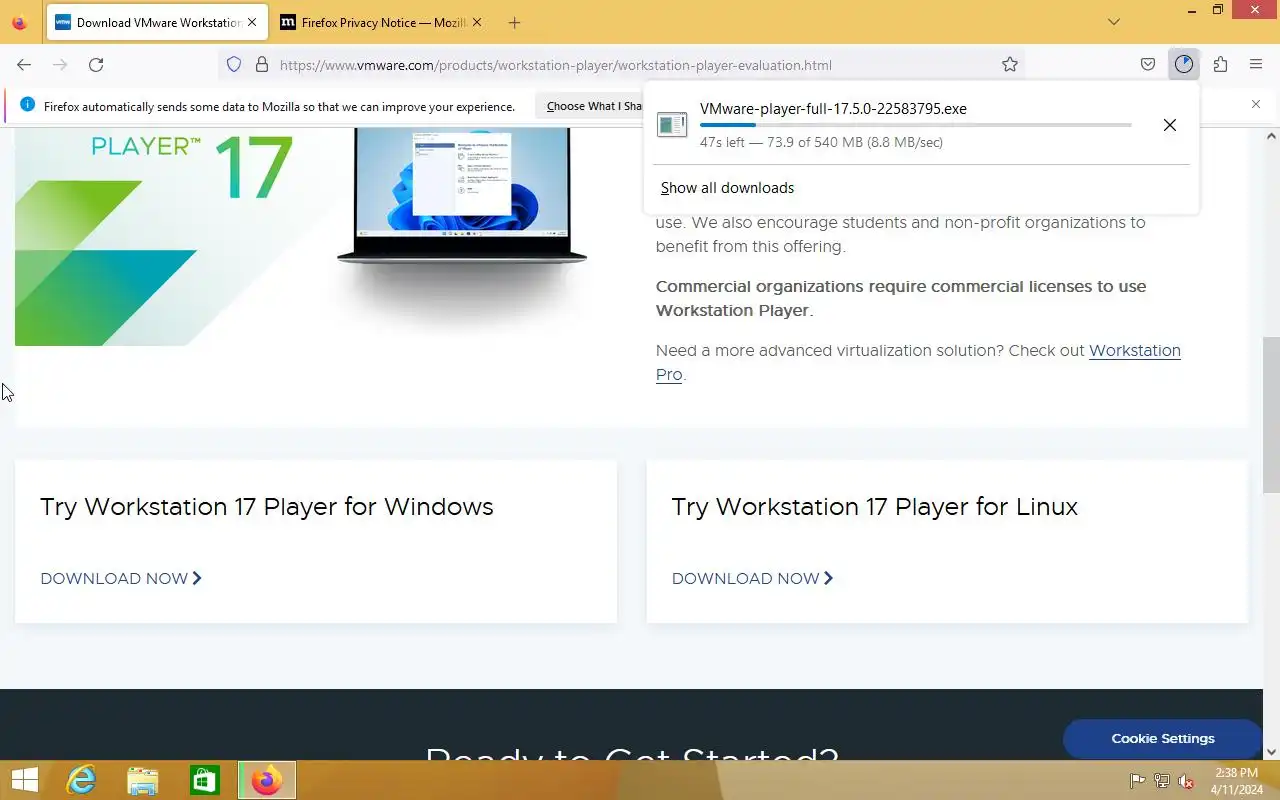
Task: Download Workstation 17 Player for Linux
Action: [752, 578]
